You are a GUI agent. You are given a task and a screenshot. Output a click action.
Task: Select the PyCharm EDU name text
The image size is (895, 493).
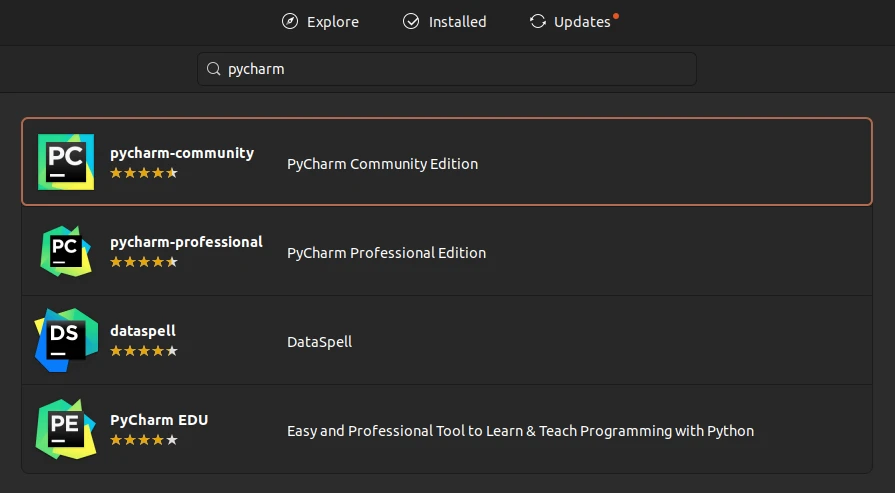click(159, 420)
